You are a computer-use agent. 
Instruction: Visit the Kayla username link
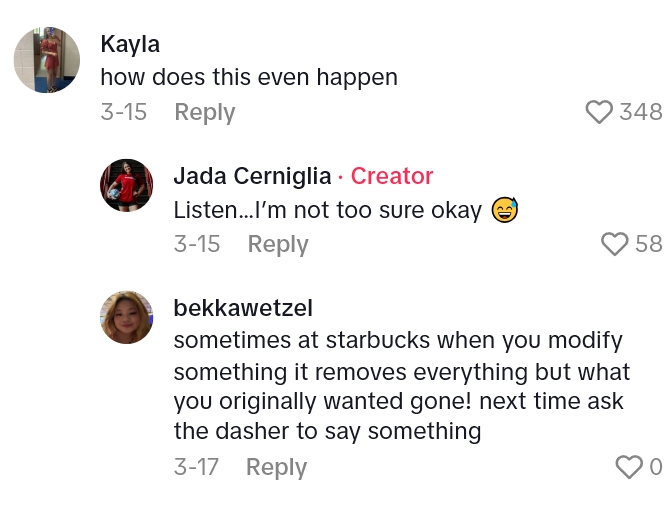(x=130, y=44)
